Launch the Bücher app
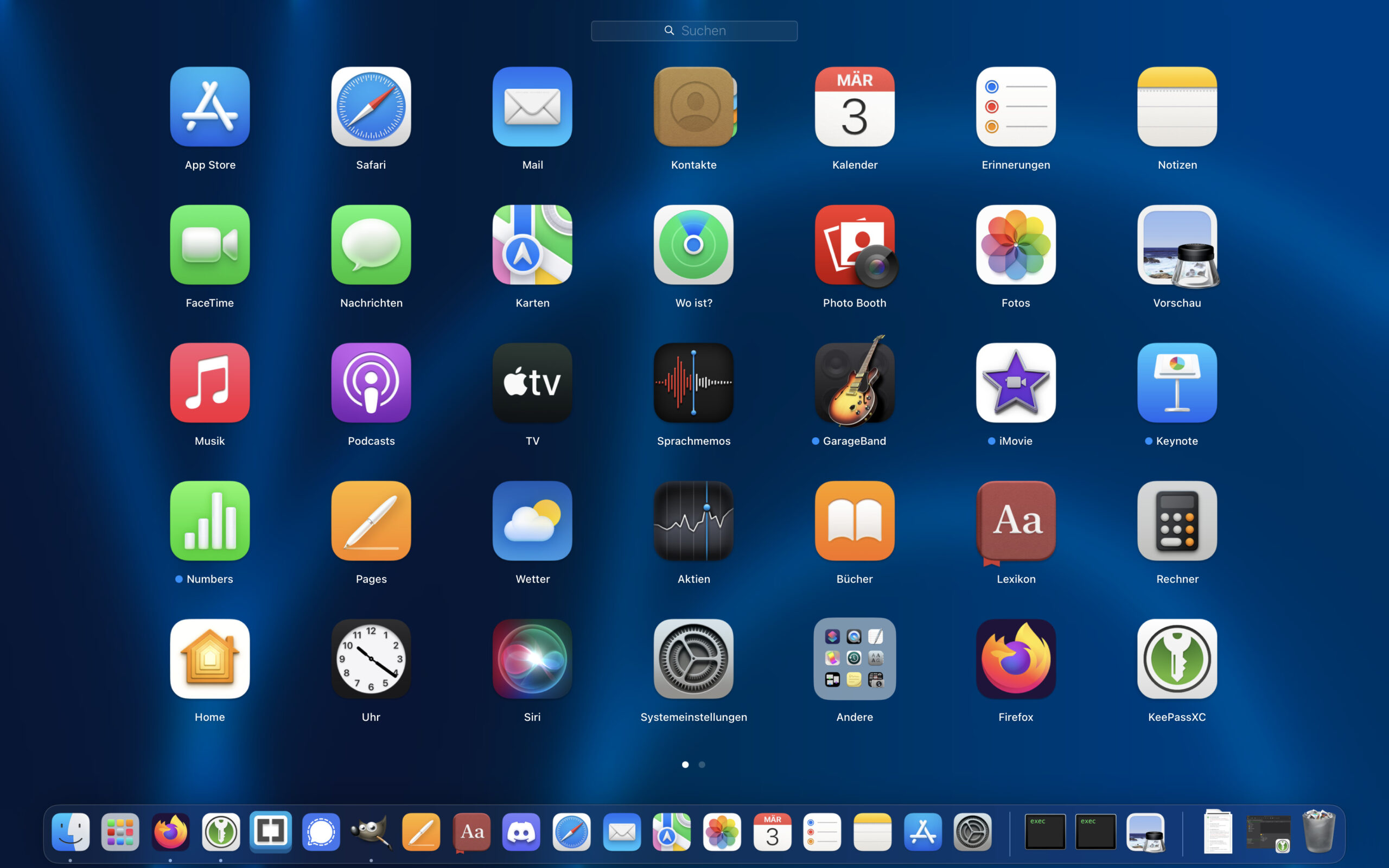 855,521
